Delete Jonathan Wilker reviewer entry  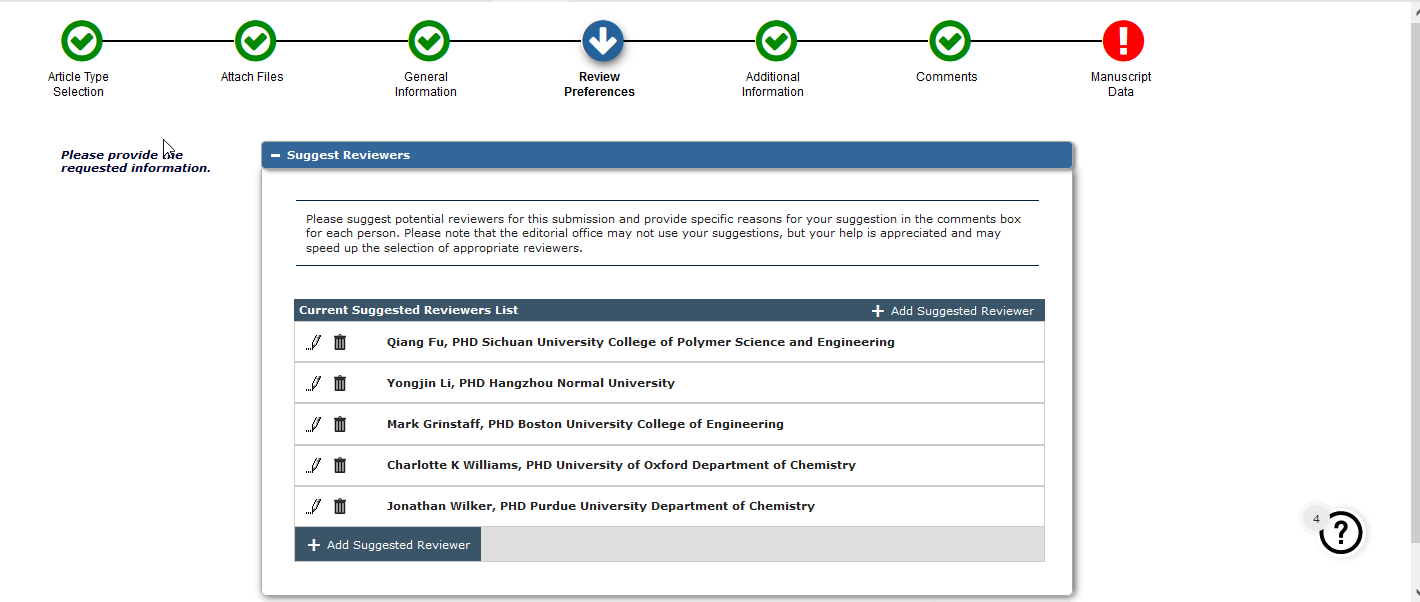tap(340, 506)
